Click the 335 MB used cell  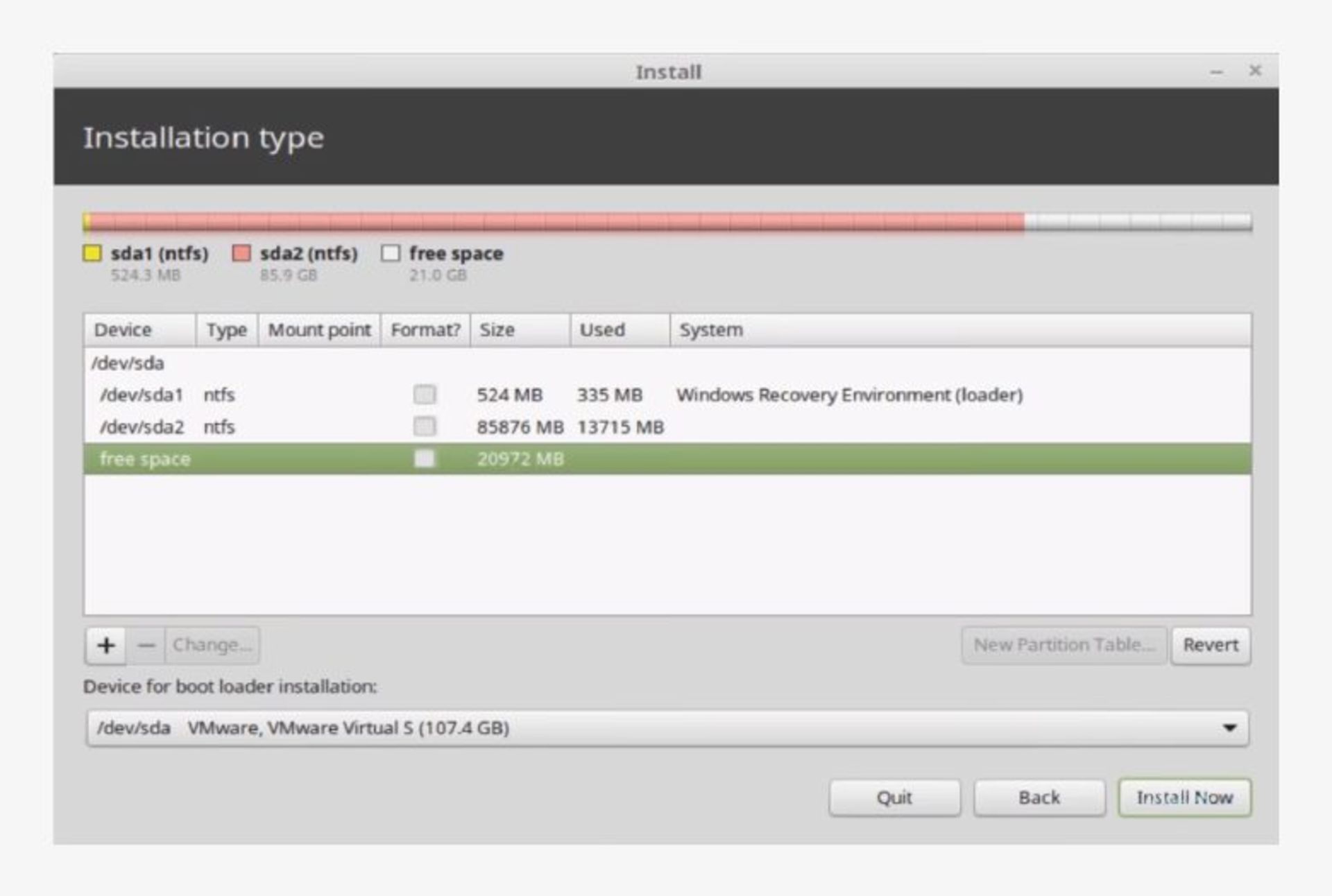pyautogui.click(x=610, y=395)
